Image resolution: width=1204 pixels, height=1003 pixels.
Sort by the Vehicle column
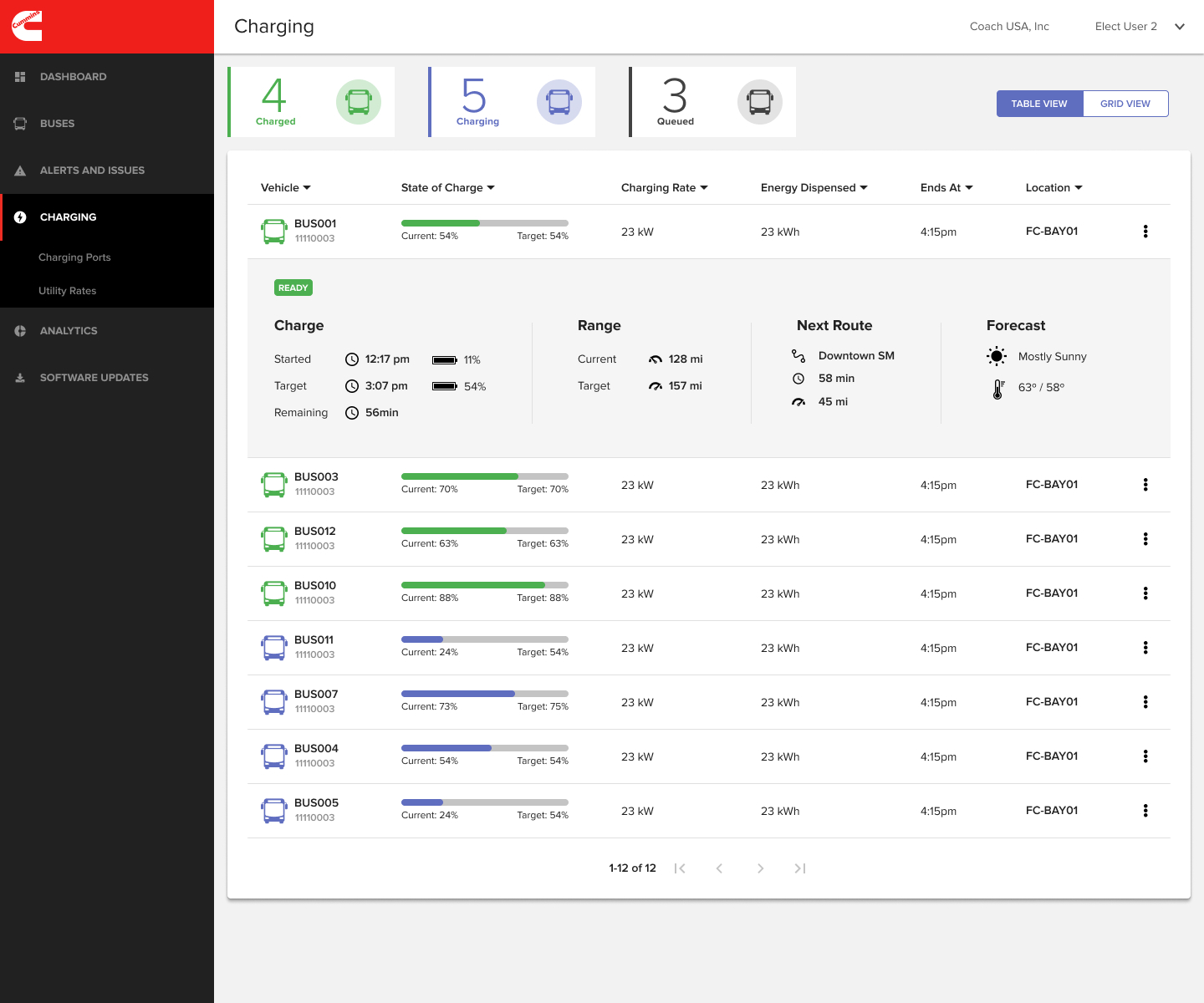click(286, 188)
